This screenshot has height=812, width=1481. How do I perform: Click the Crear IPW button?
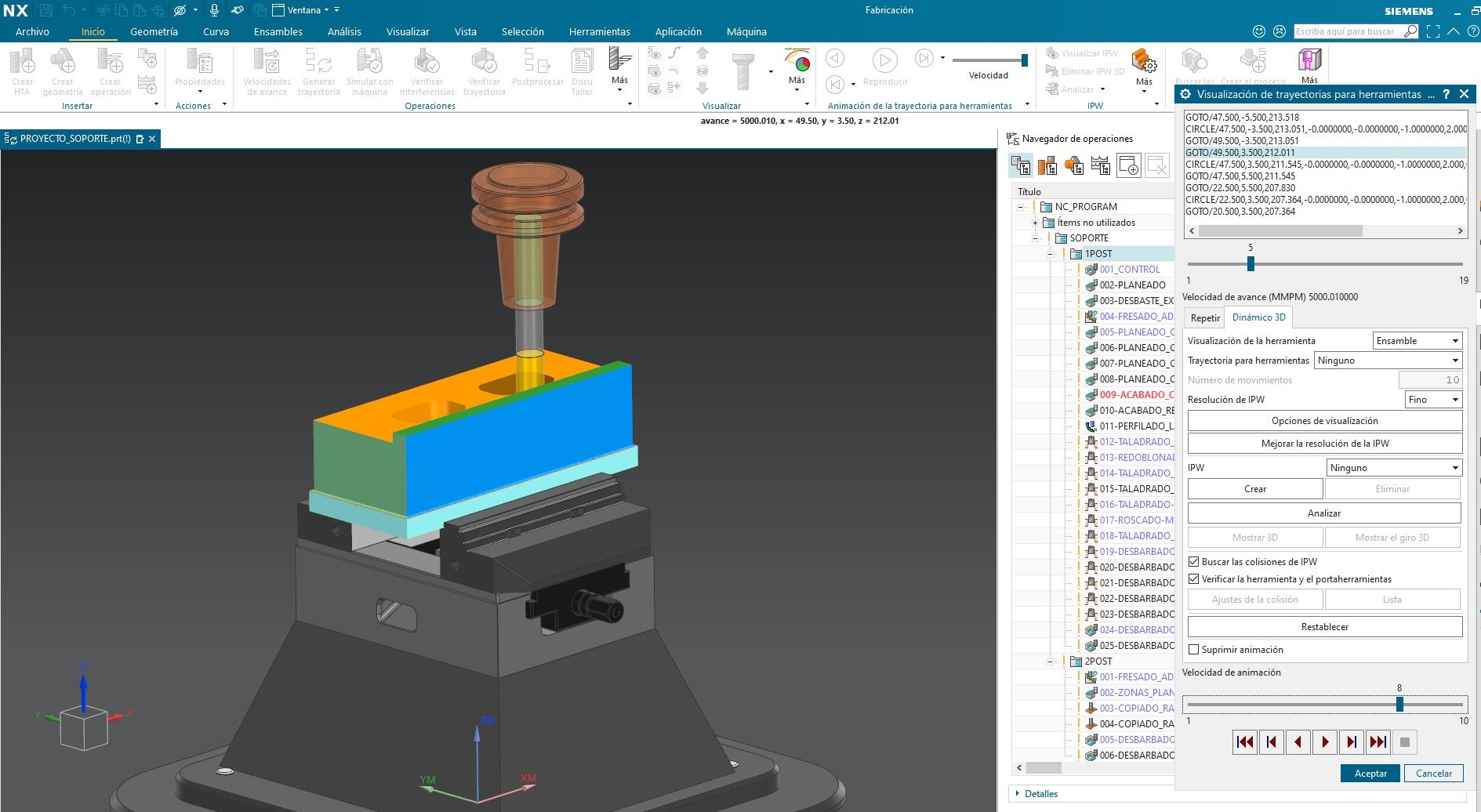[x=1254, y=489]
